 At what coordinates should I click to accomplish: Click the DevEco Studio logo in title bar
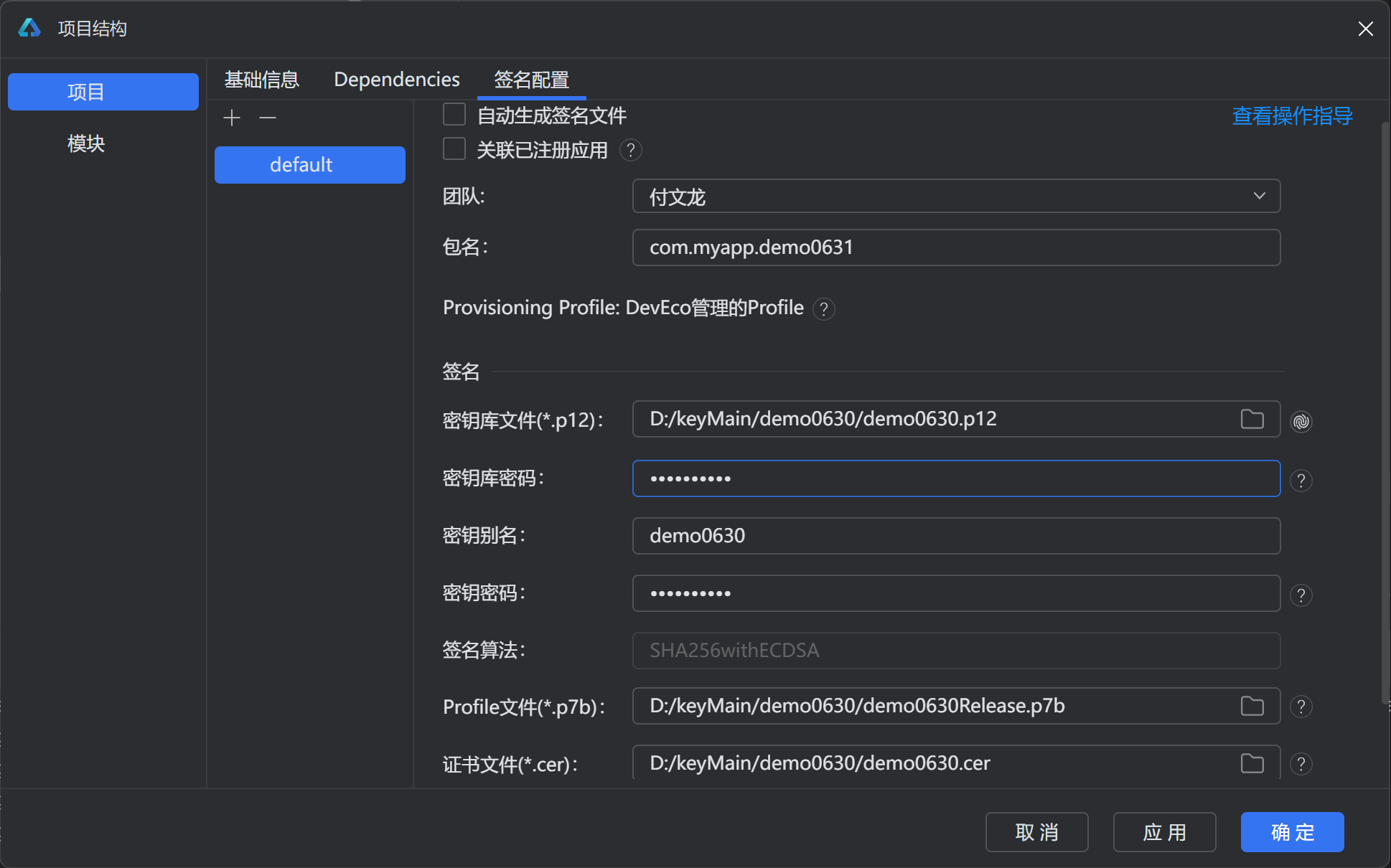point(29,28)
